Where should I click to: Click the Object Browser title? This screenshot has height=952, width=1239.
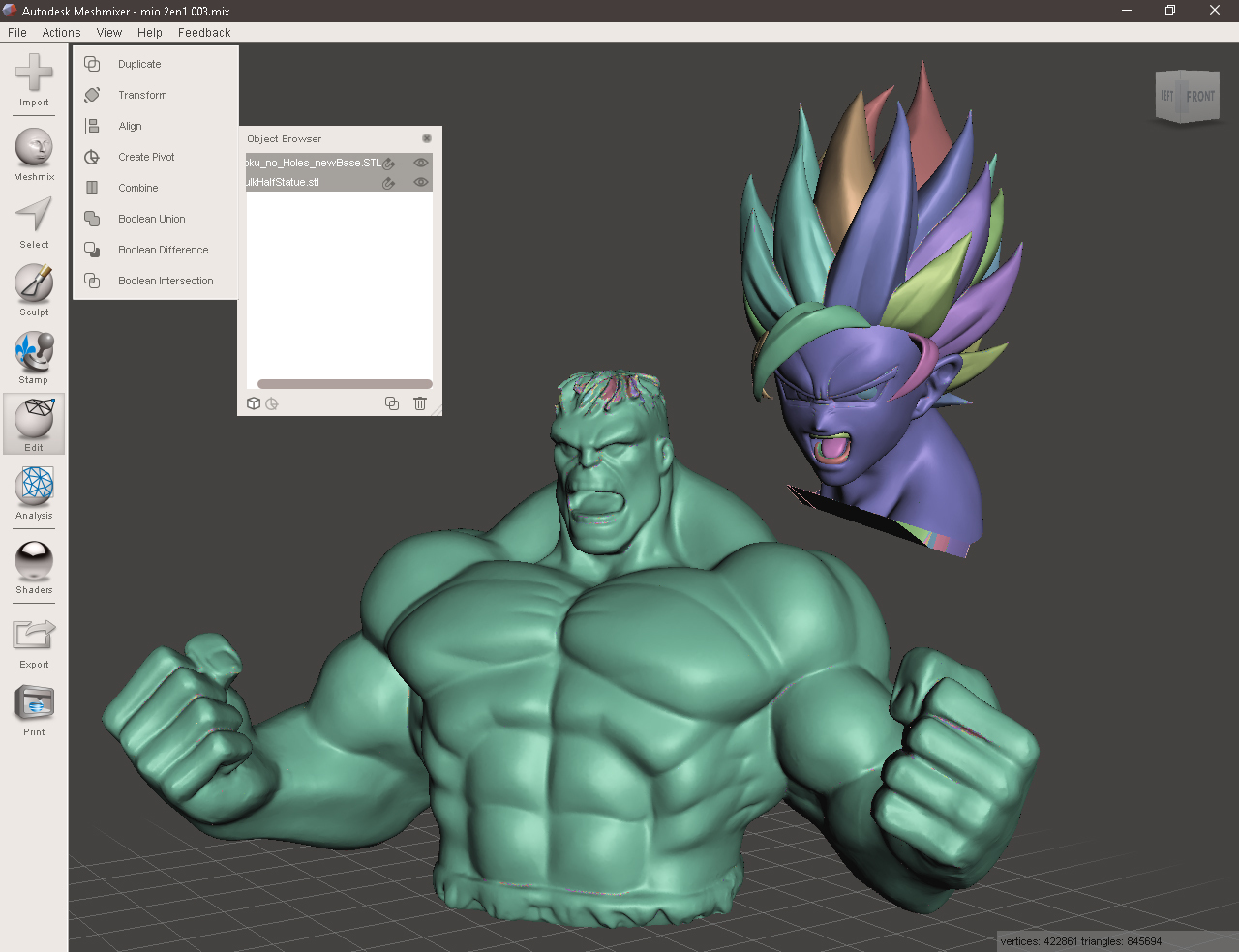tap(284, 138)
